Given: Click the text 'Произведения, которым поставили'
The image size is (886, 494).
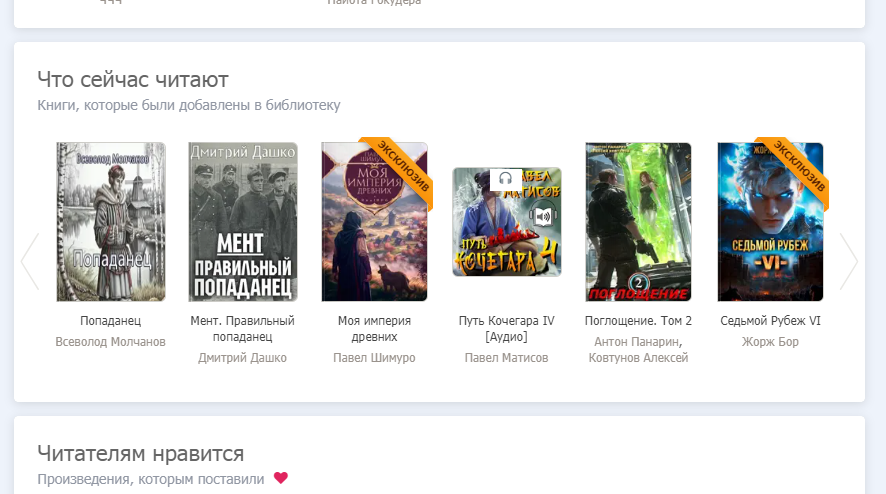Looking at the screenshot, I should tap(151, 479).
